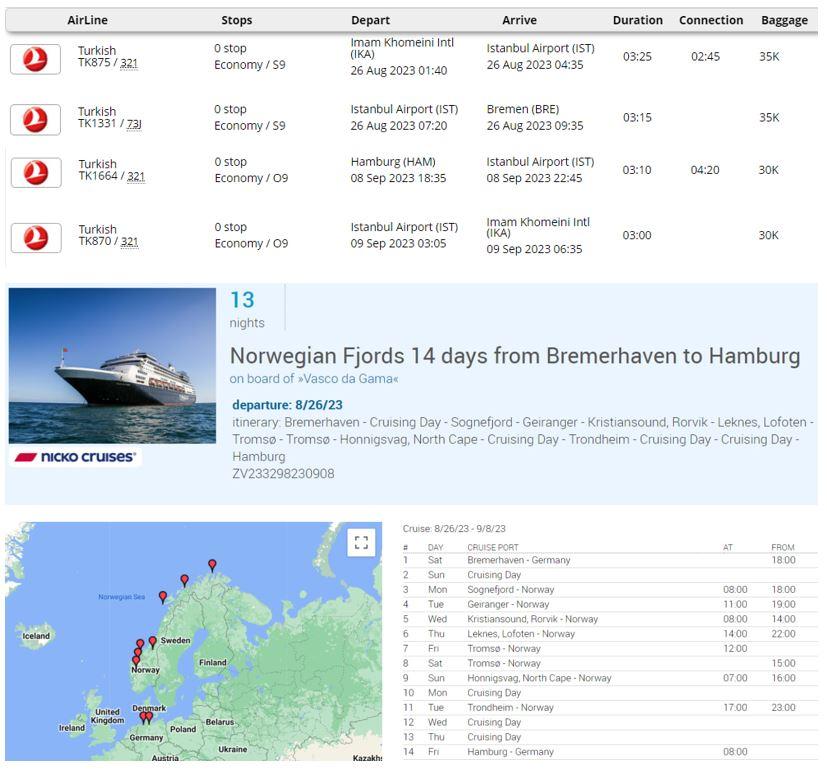
Task: Click the Turkish Airlines logo for flight TK875
Action: 35,59
